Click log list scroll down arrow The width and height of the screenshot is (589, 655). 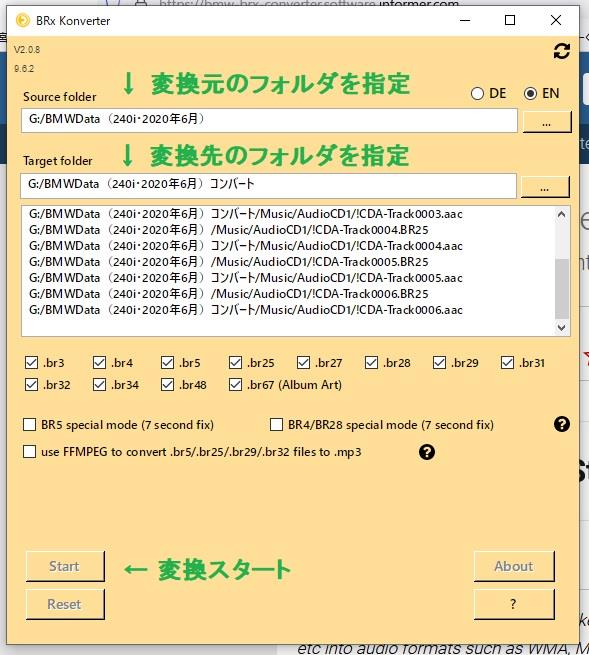coord(562,328)
